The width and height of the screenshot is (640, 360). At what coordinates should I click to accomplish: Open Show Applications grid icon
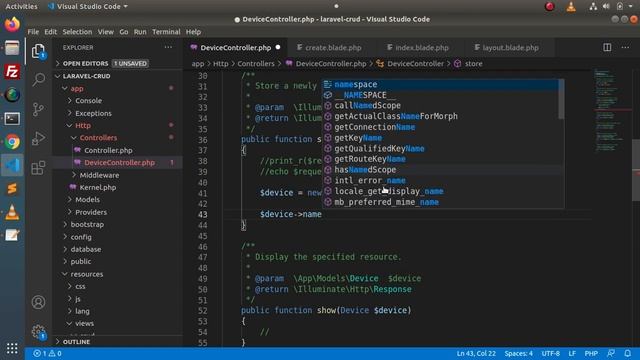[x=12, y=348]
